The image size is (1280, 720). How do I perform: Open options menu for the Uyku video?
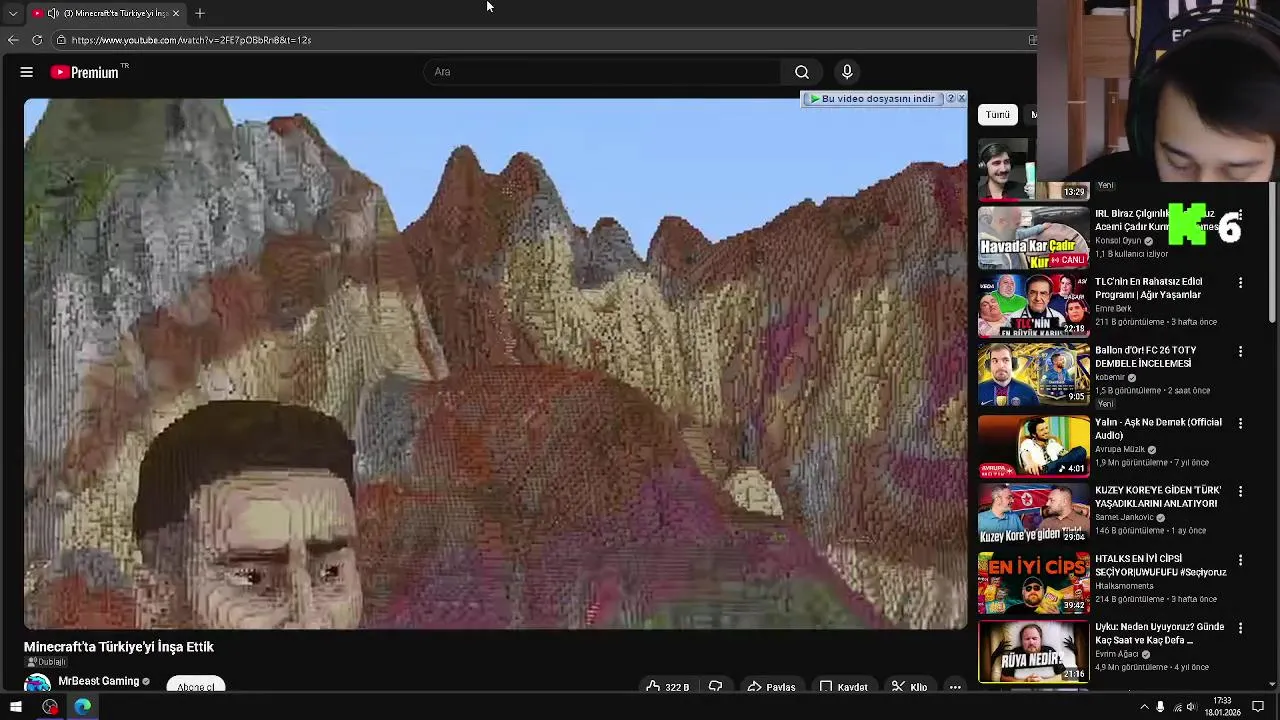1240,628
